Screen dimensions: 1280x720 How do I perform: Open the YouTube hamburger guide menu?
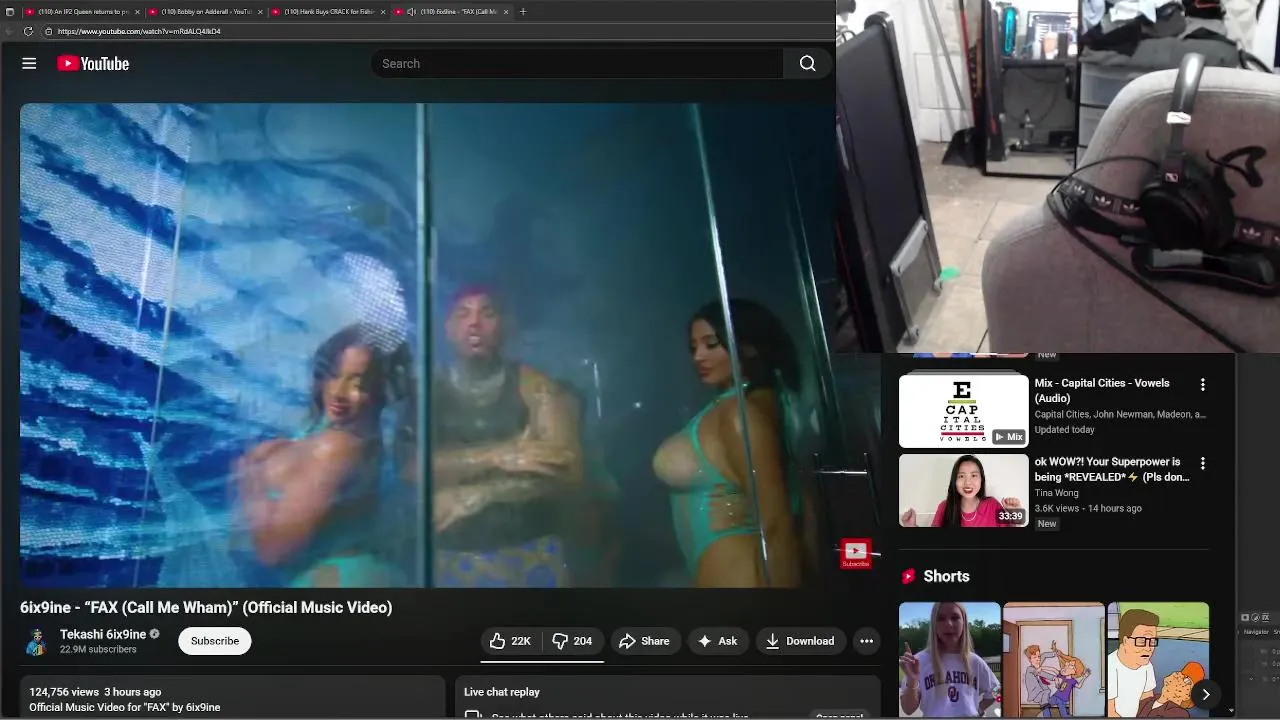coord(29,63)
